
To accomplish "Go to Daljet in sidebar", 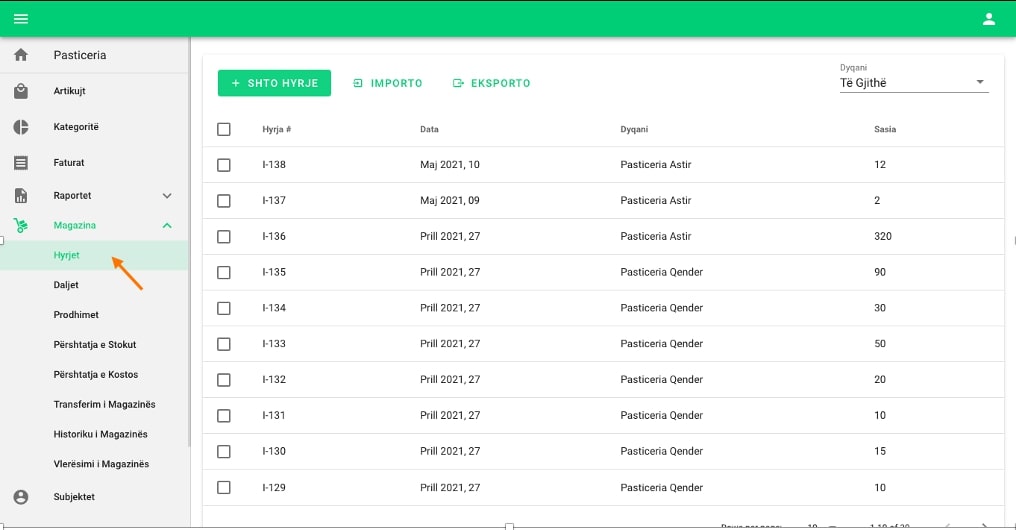I will click(66, 285).
